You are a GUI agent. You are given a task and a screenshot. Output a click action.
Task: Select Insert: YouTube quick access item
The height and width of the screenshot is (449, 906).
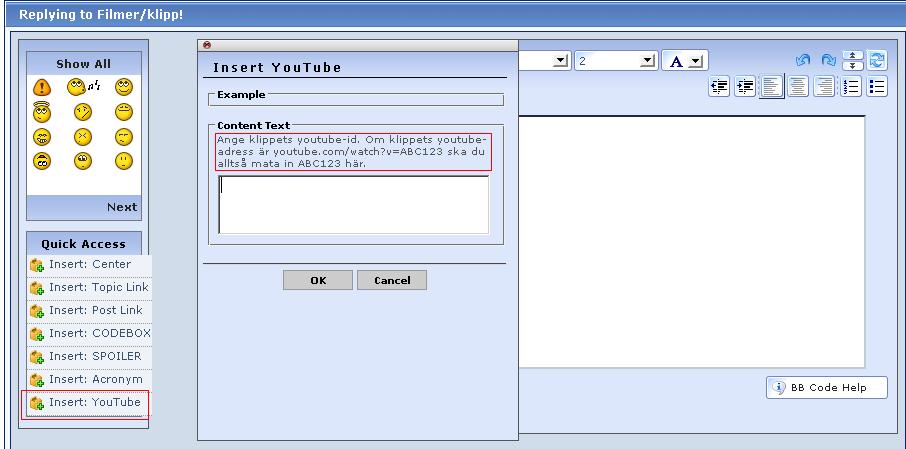[90, 402]
